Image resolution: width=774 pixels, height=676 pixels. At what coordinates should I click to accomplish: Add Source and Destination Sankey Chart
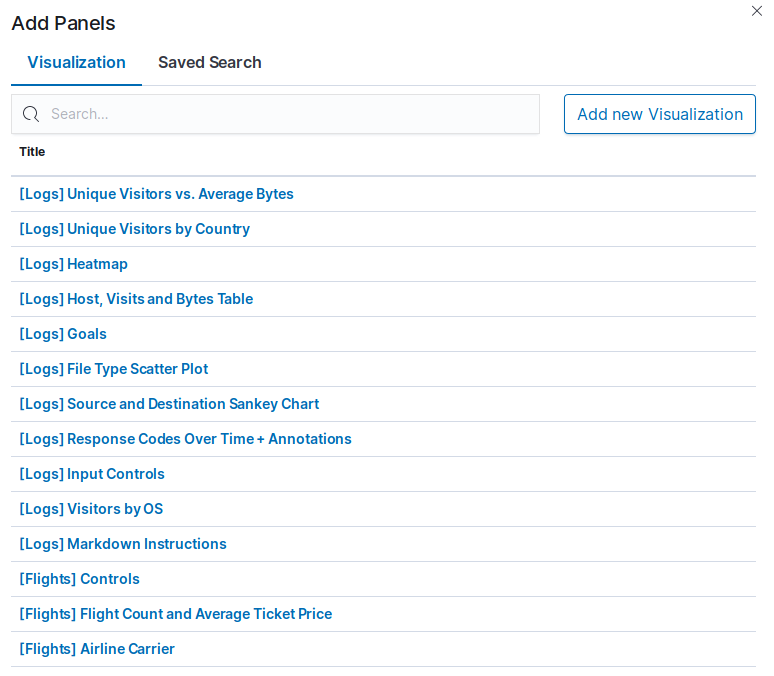click(x=169, y=404)
